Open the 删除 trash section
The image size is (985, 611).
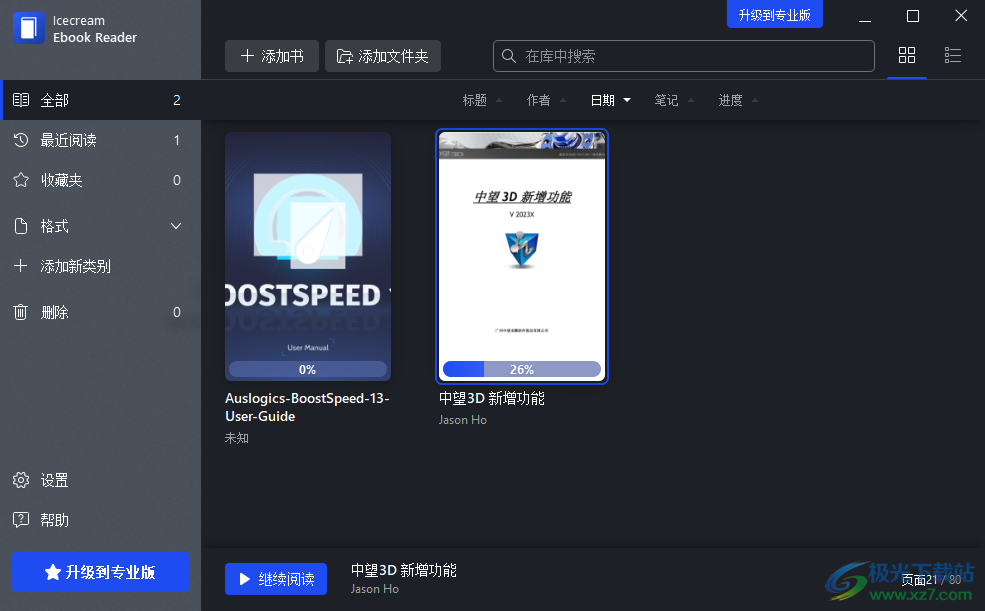pyautogui.click(x=101, y=312)
